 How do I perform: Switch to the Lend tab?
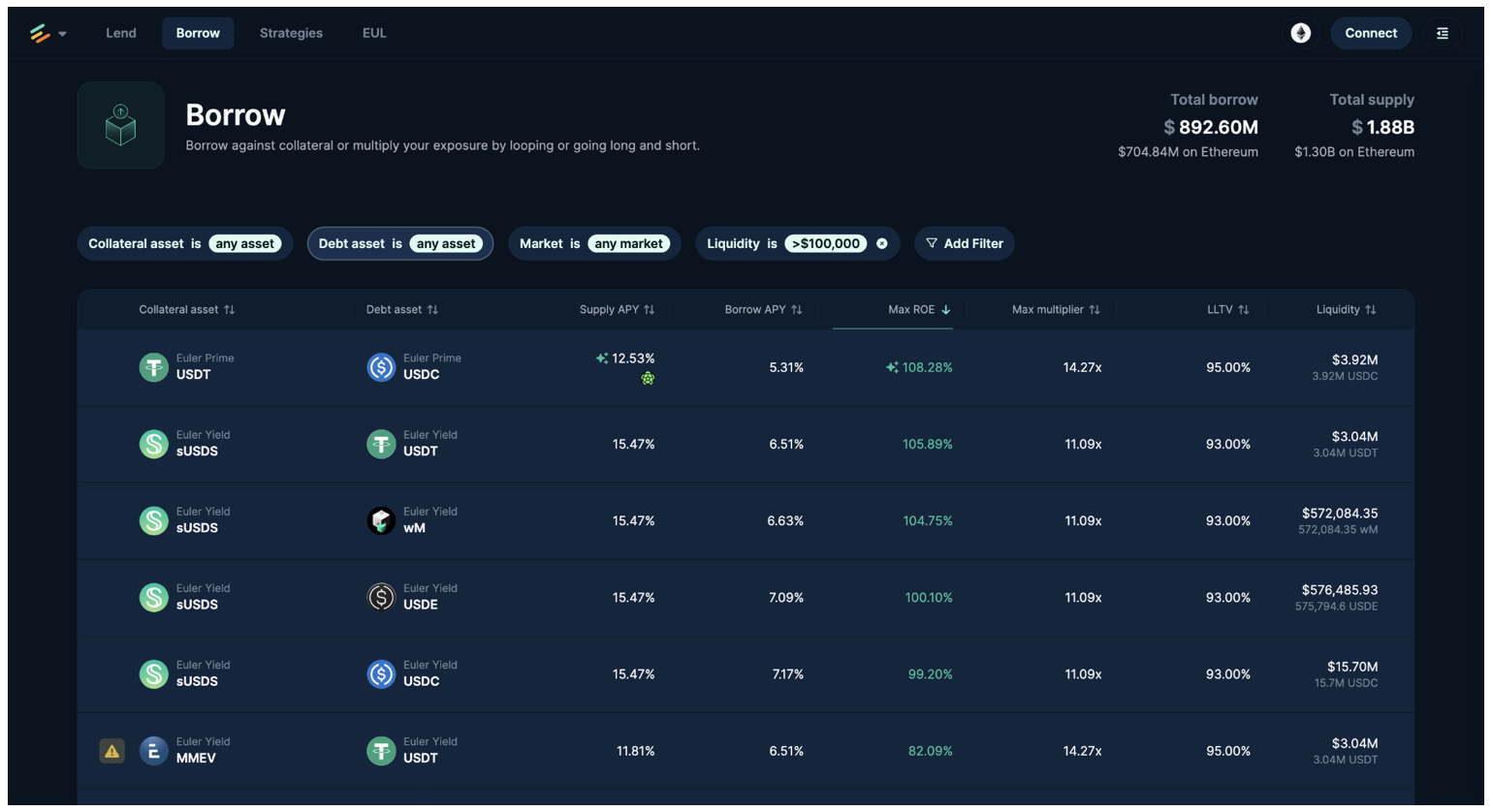[x=121, y=33]
